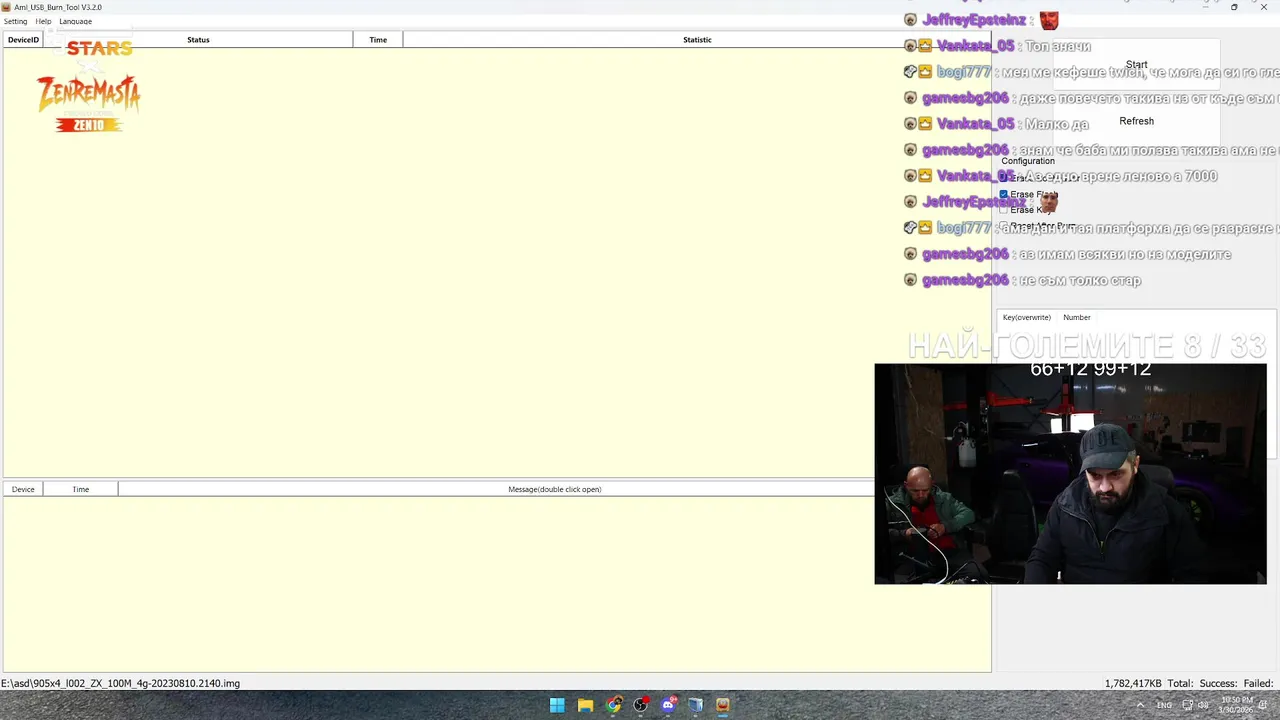Restore down the burn tool window
The width and height of the screenshot is (1280, 720).
[x=1234, y=7]
